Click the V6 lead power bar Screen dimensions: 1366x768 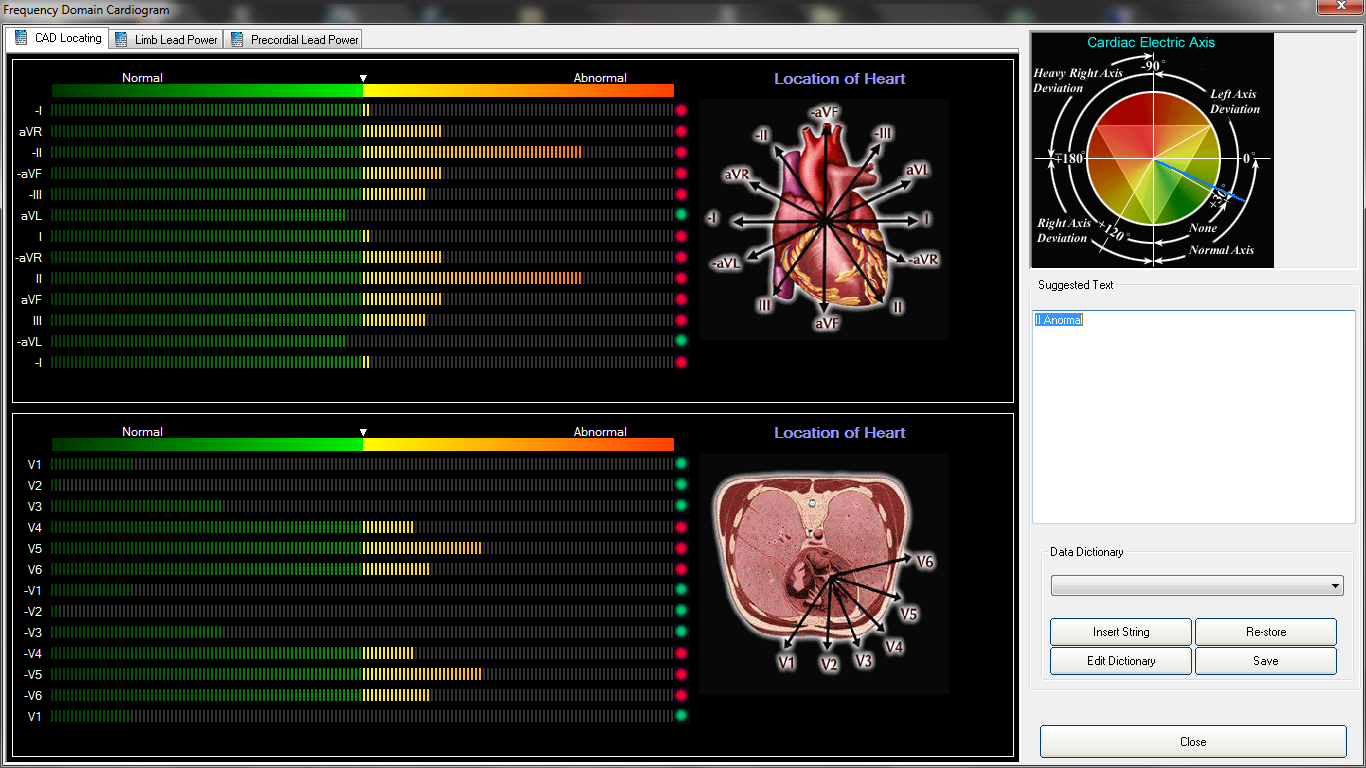click(x=362, y=569)
